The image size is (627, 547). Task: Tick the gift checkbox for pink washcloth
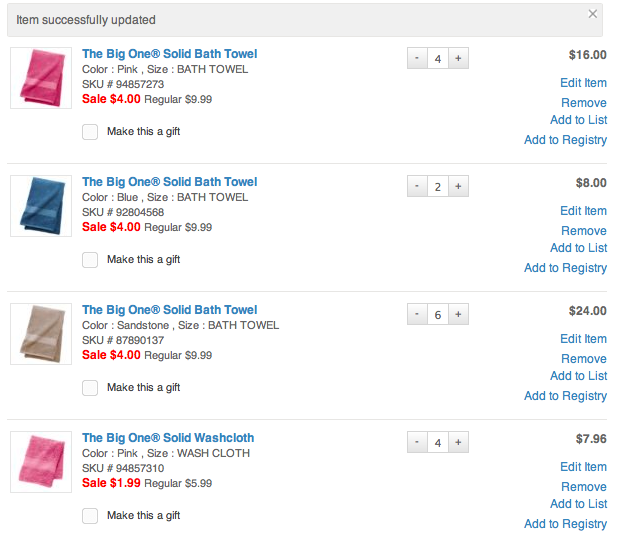pyautogui.click(x=90, y=516)
